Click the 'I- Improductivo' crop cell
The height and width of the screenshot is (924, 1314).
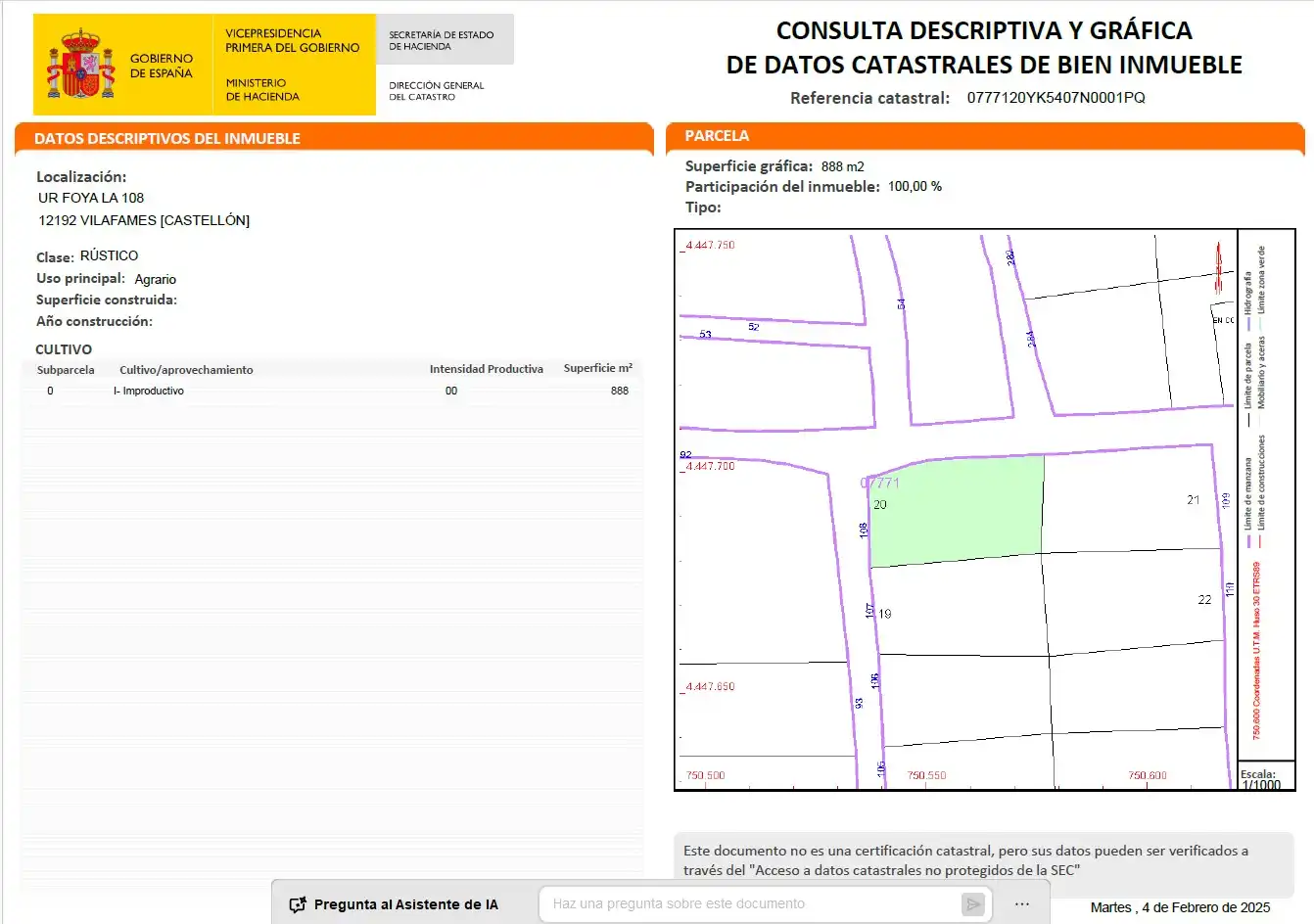149,391
